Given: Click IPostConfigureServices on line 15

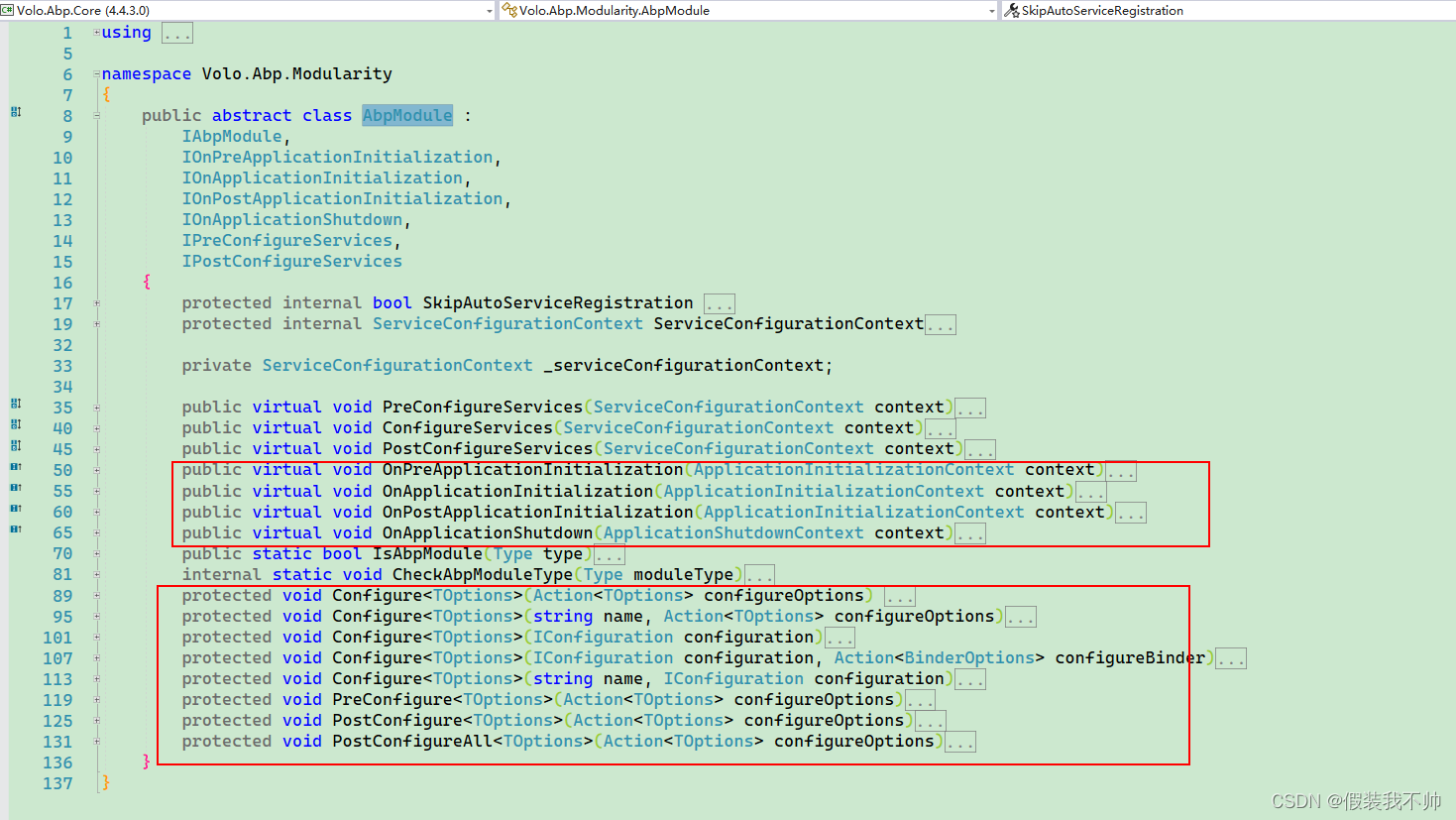Looking at the screenshot, I should pos(292,261).
